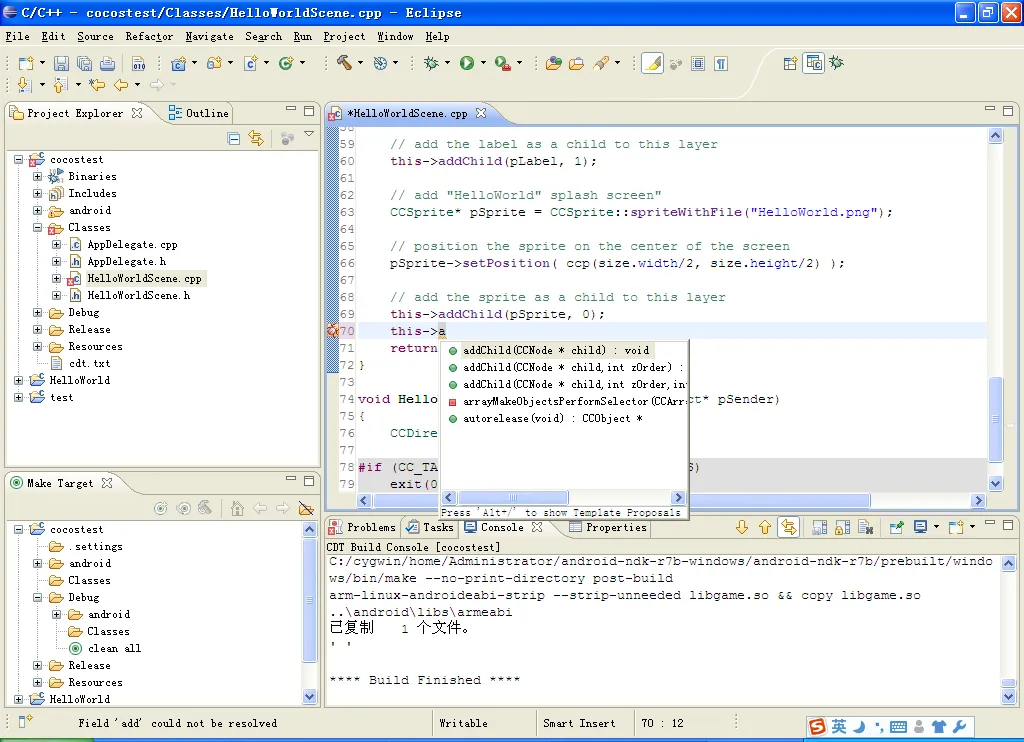This screenshot has width=1024, height=742.
Task: Open the Navigate menu
Action: 209,37
